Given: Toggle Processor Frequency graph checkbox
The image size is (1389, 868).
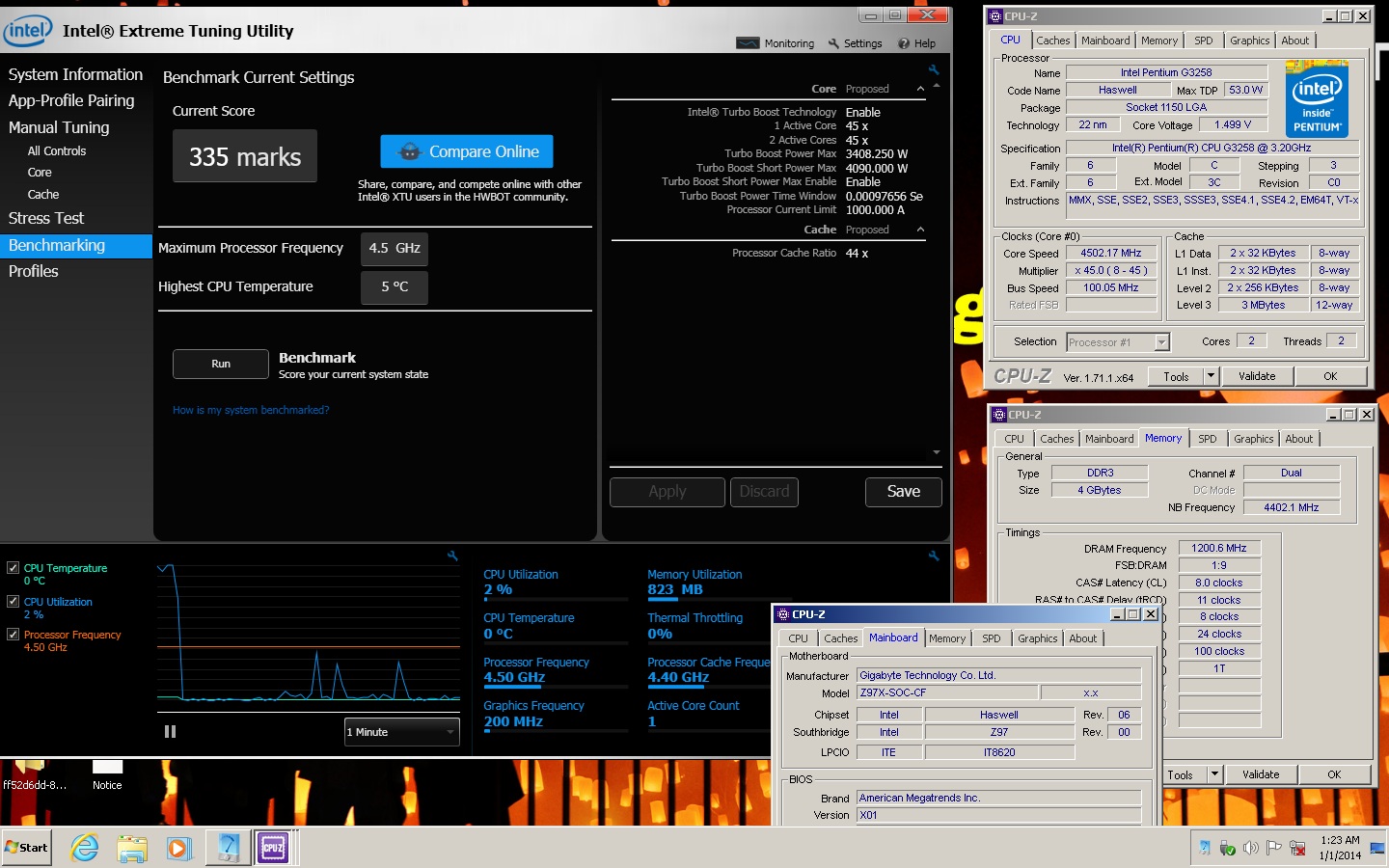Looking at the screenshot, I should point(14,634).
